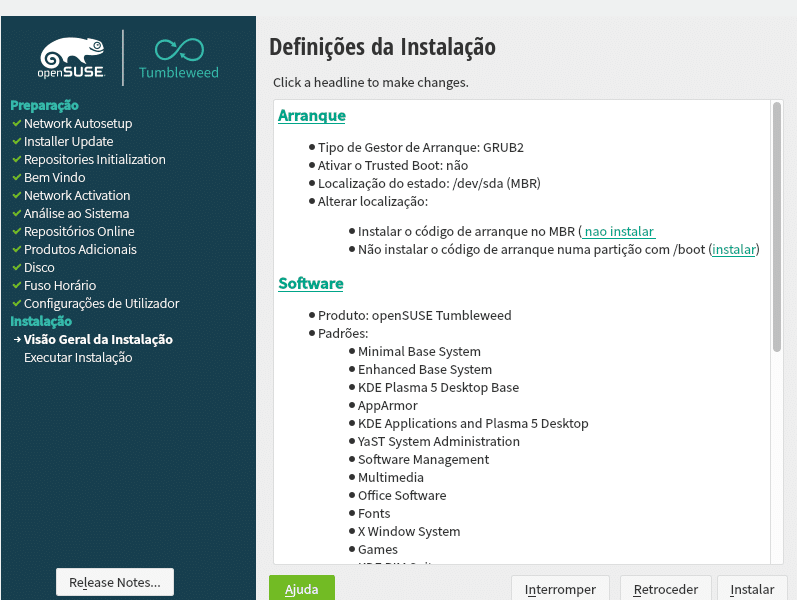Click the checkmark beside Network Autosetup
797x600 pixels.
click(17, 123)
